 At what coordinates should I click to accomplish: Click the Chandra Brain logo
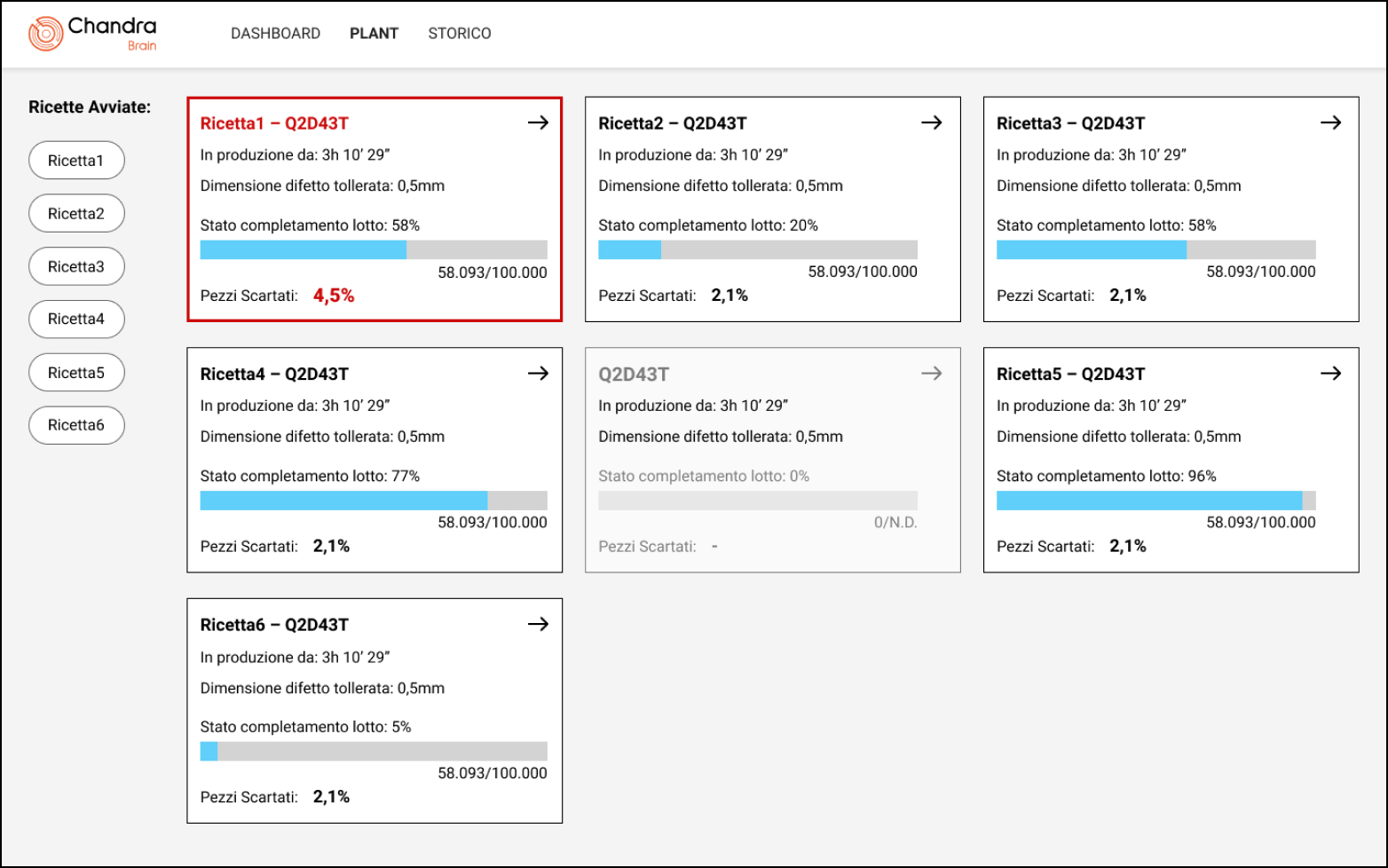92,33
